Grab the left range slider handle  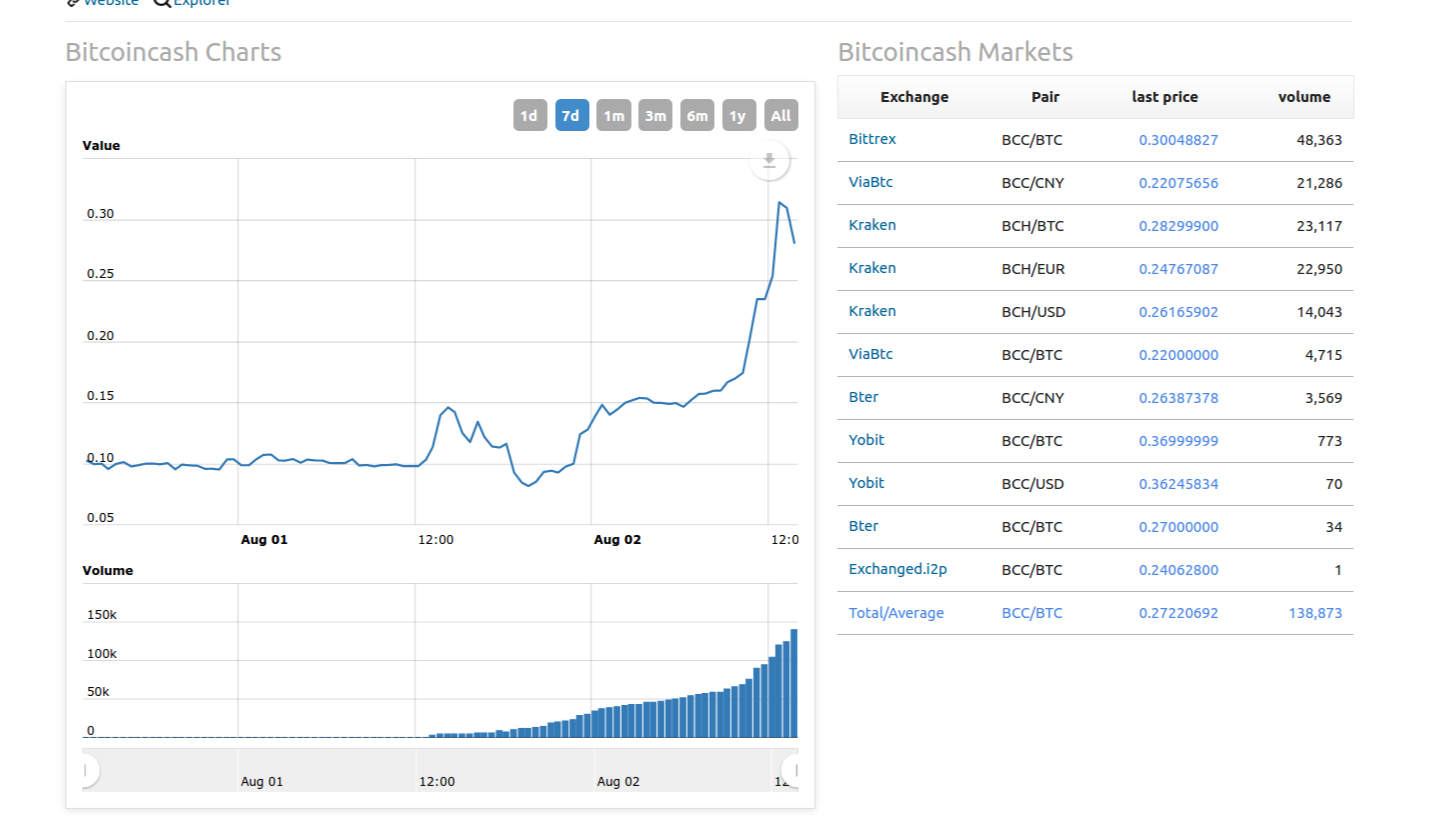point(87,770)
